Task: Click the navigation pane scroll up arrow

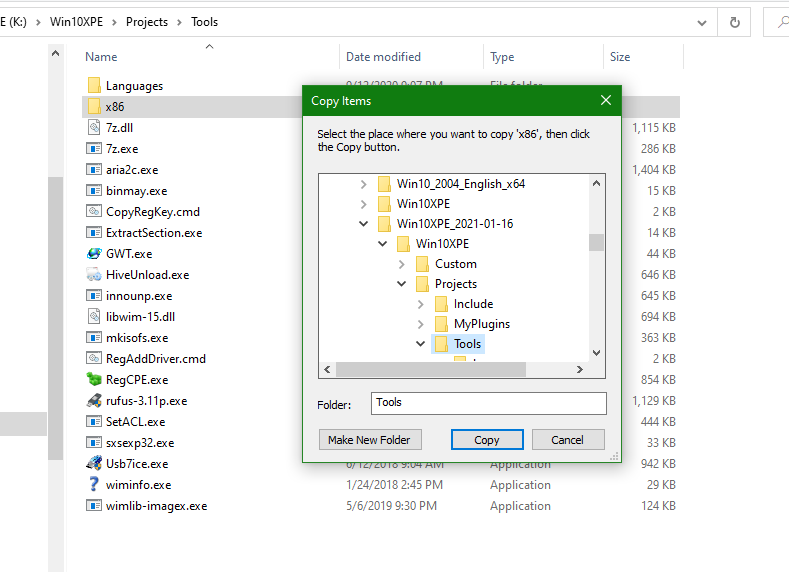Action: pos(55,53)
